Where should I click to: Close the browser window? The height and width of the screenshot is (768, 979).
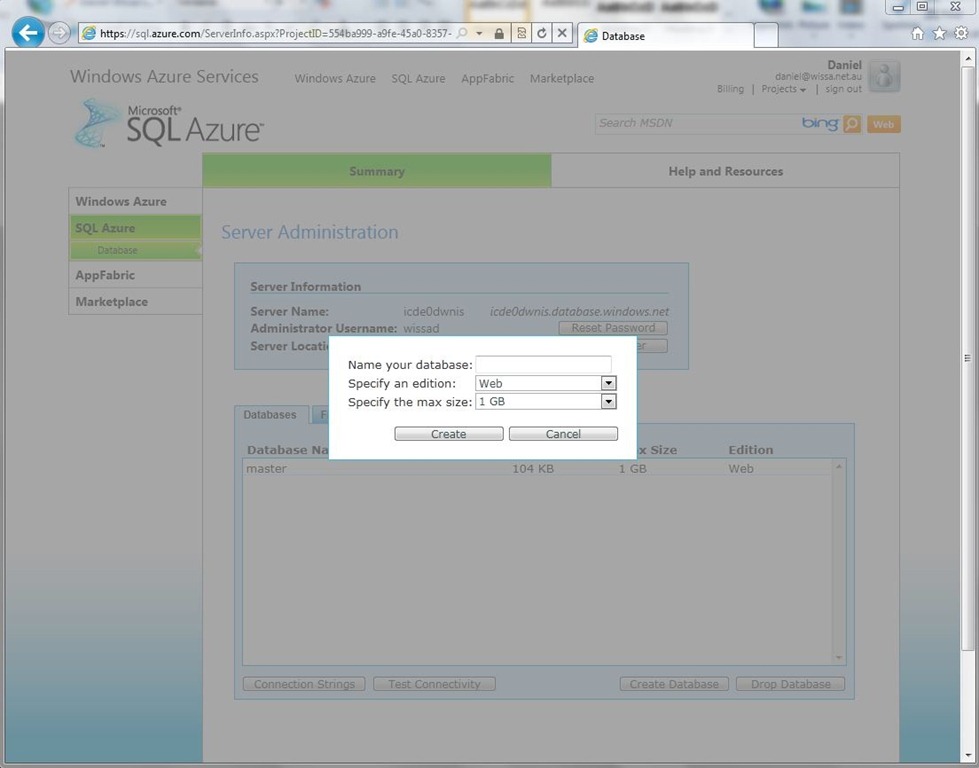point(955,7)
